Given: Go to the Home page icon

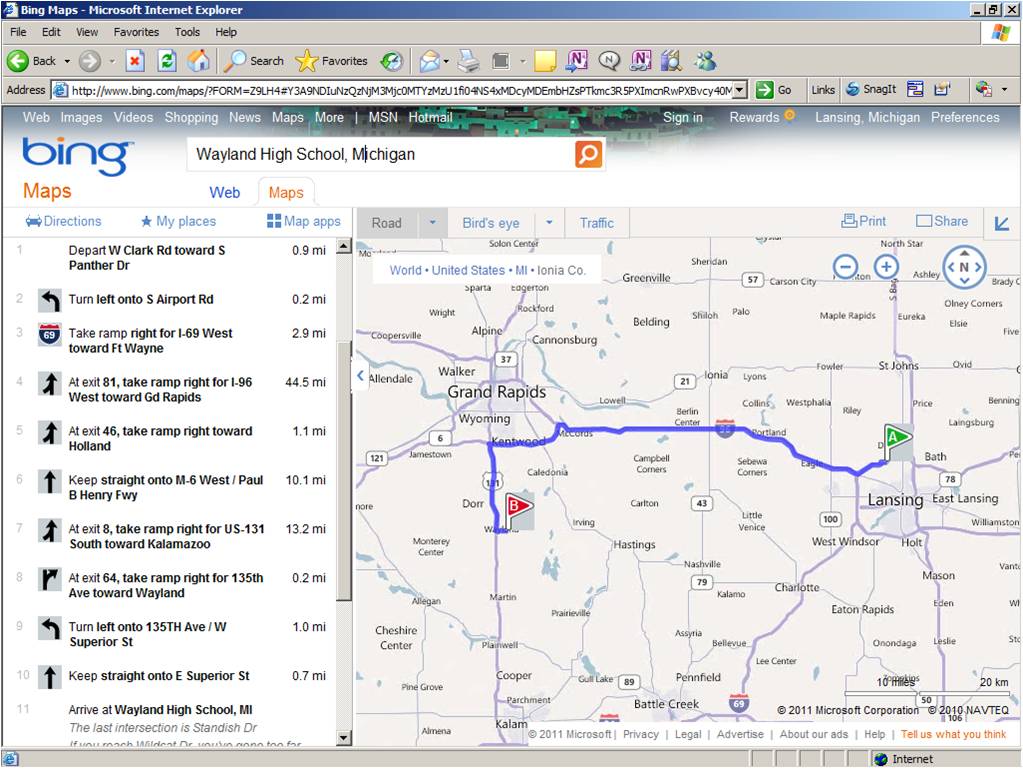Looking at the screenshot, I should [198, 61].
